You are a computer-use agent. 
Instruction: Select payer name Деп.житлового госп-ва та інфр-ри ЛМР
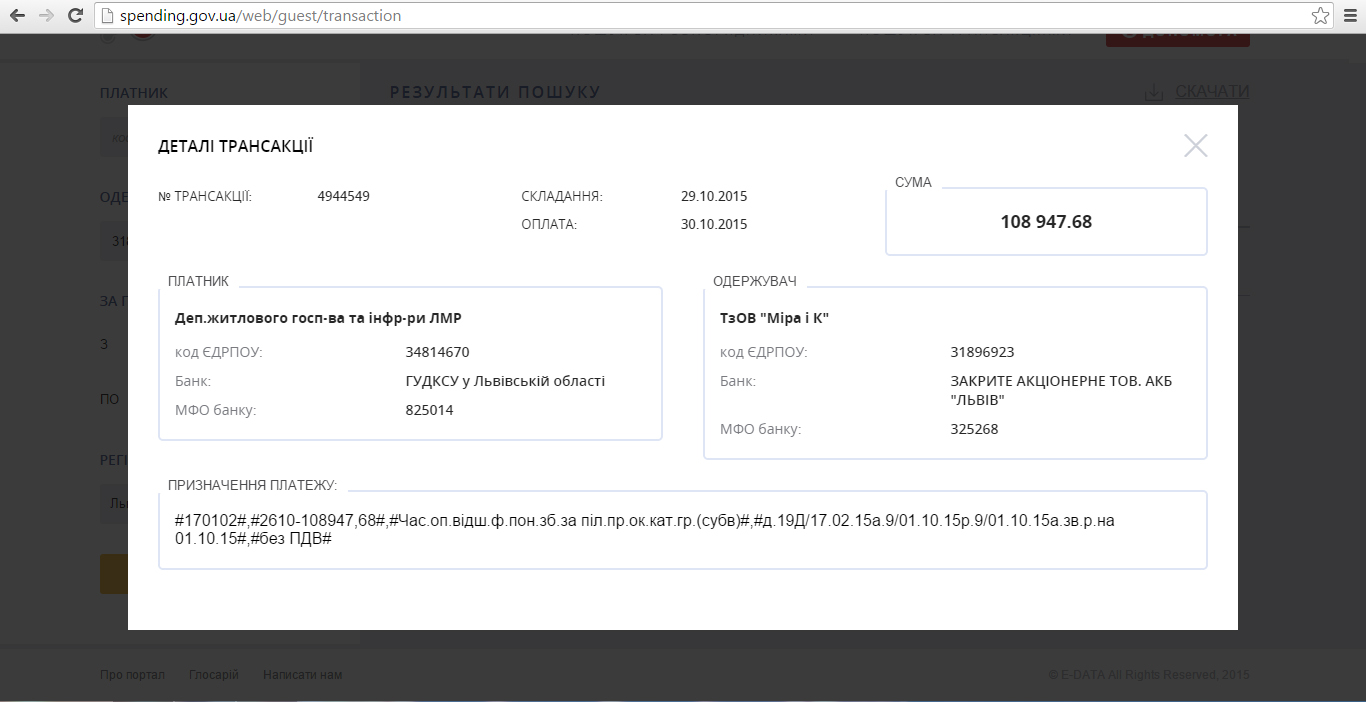(318, 318)
